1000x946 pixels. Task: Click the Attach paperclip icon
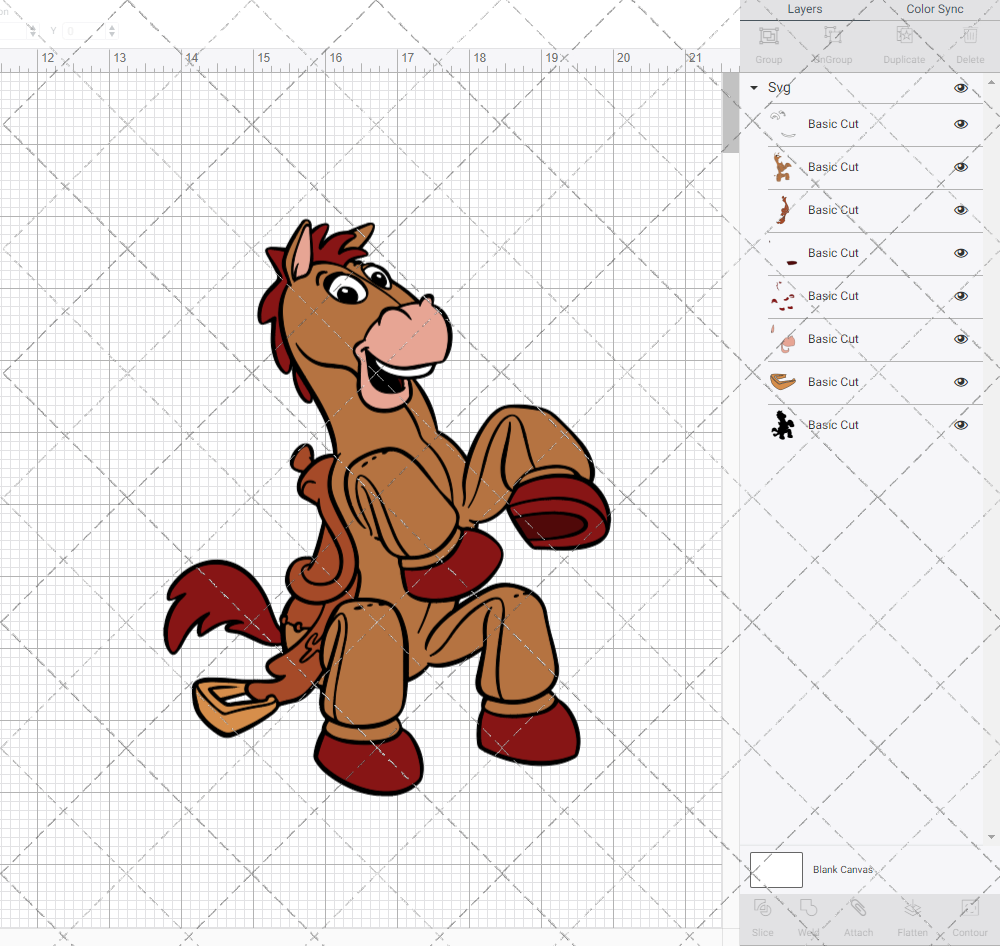click(x=858, y=908)
